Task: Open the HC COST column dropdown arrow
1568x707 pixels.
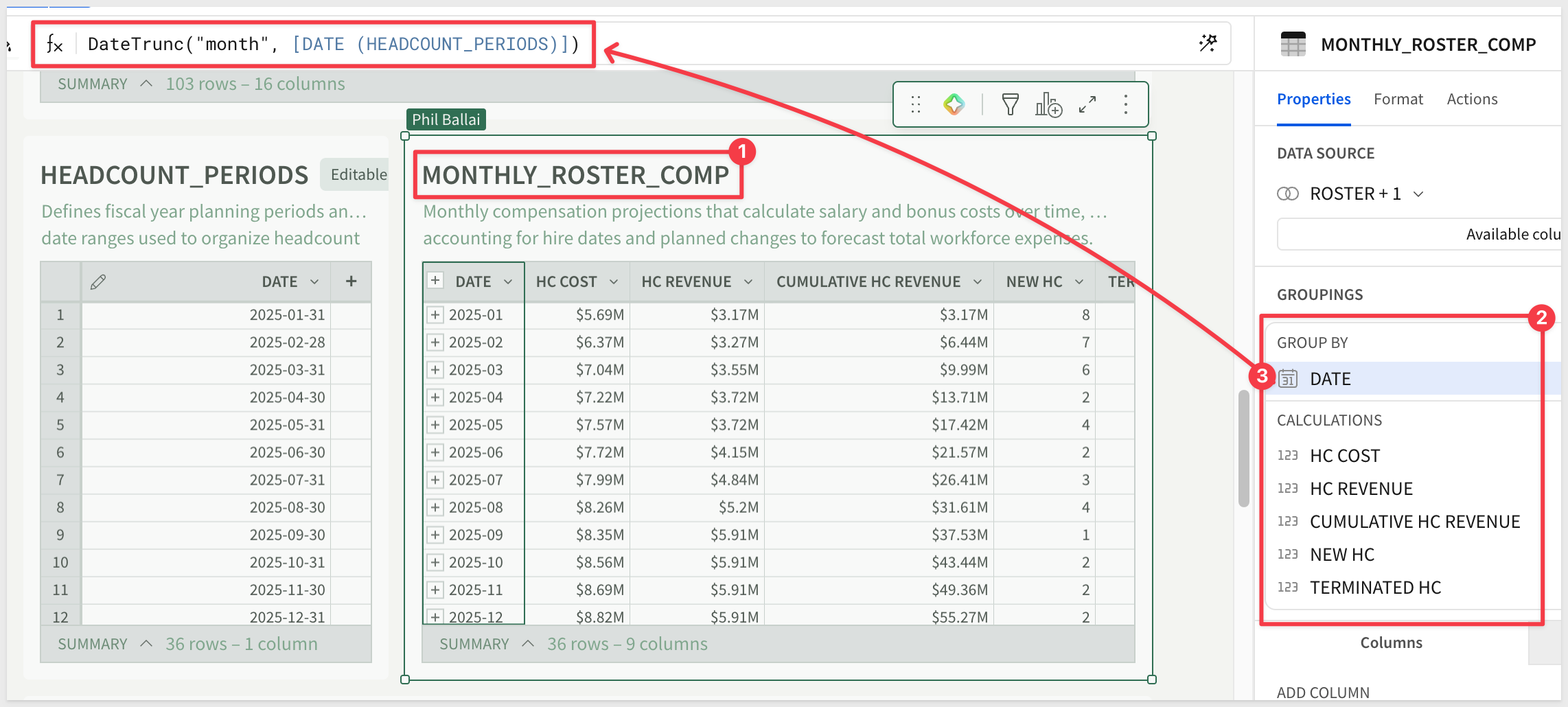Action: [614, 282]
